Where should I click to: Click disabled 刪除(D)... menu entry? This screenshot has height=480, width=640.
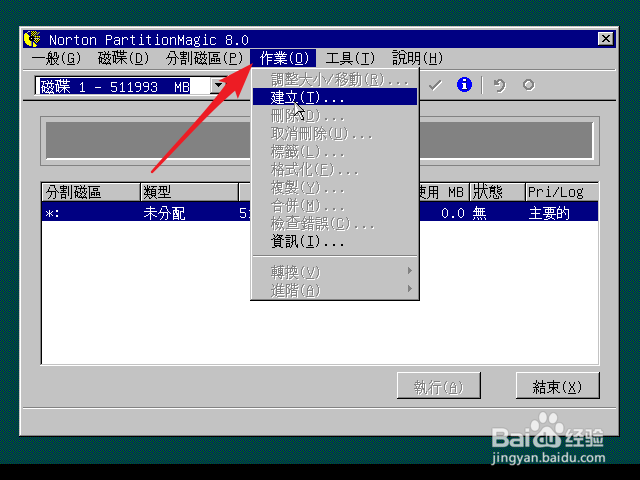coord(335,116)
